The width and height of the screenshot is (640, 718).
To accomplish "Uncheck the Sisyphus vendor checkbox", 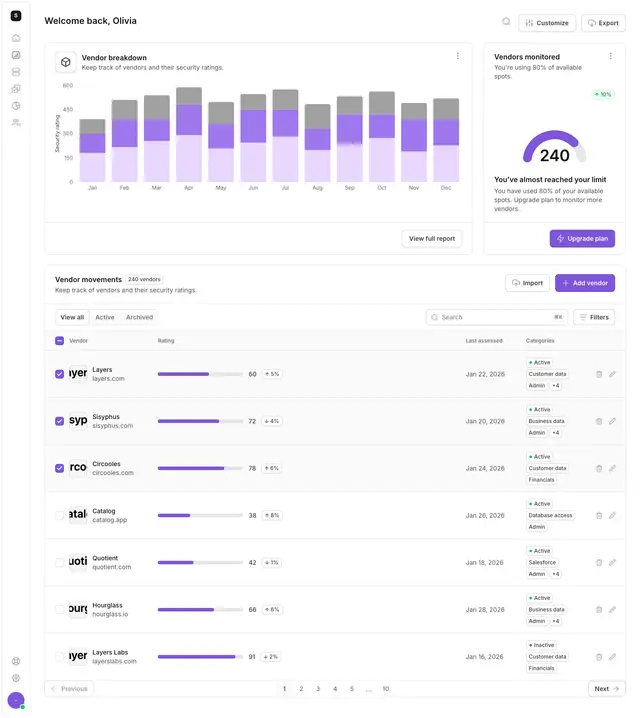I will pos(60,421).
